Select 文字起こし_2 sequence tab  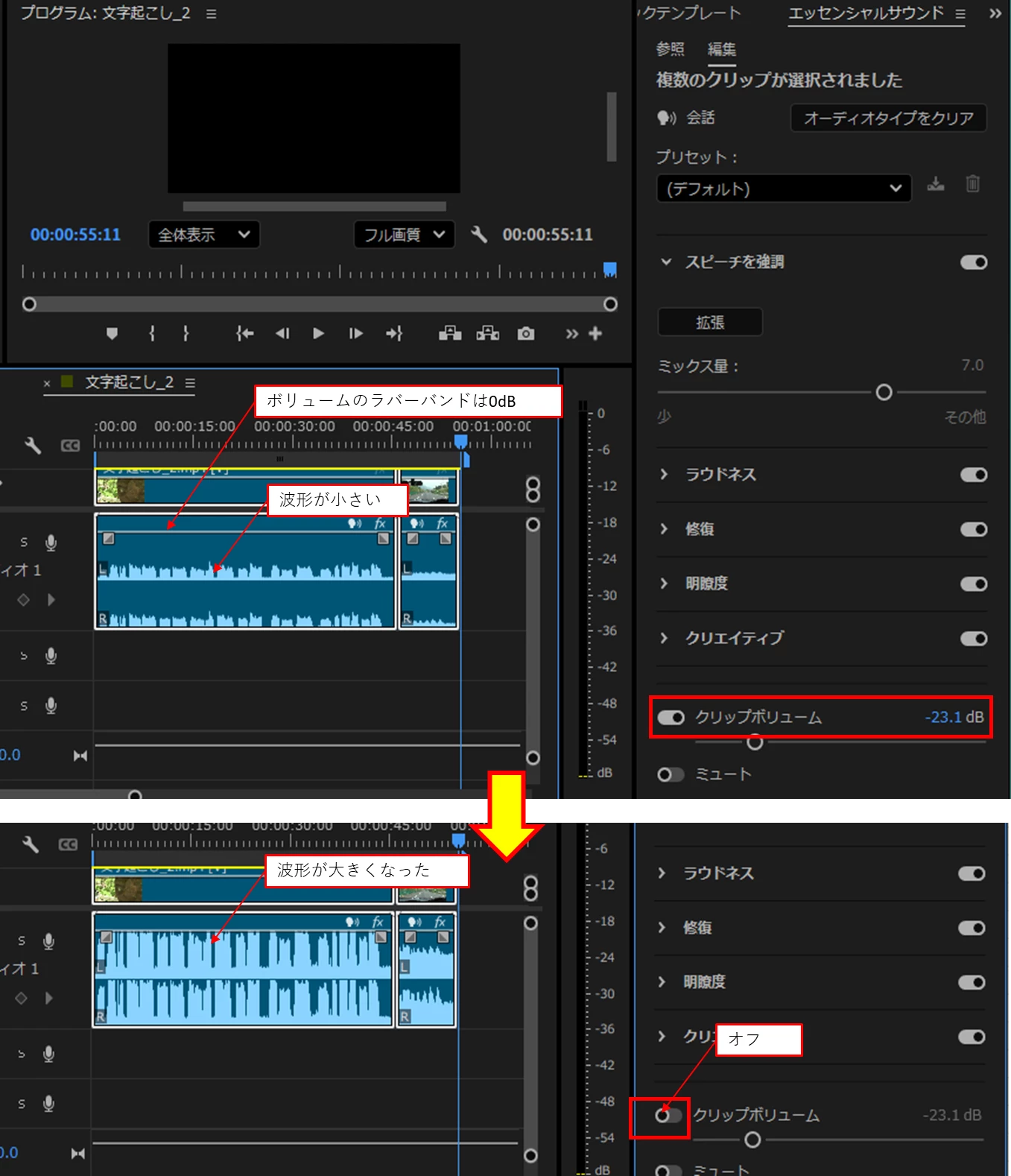130,382
